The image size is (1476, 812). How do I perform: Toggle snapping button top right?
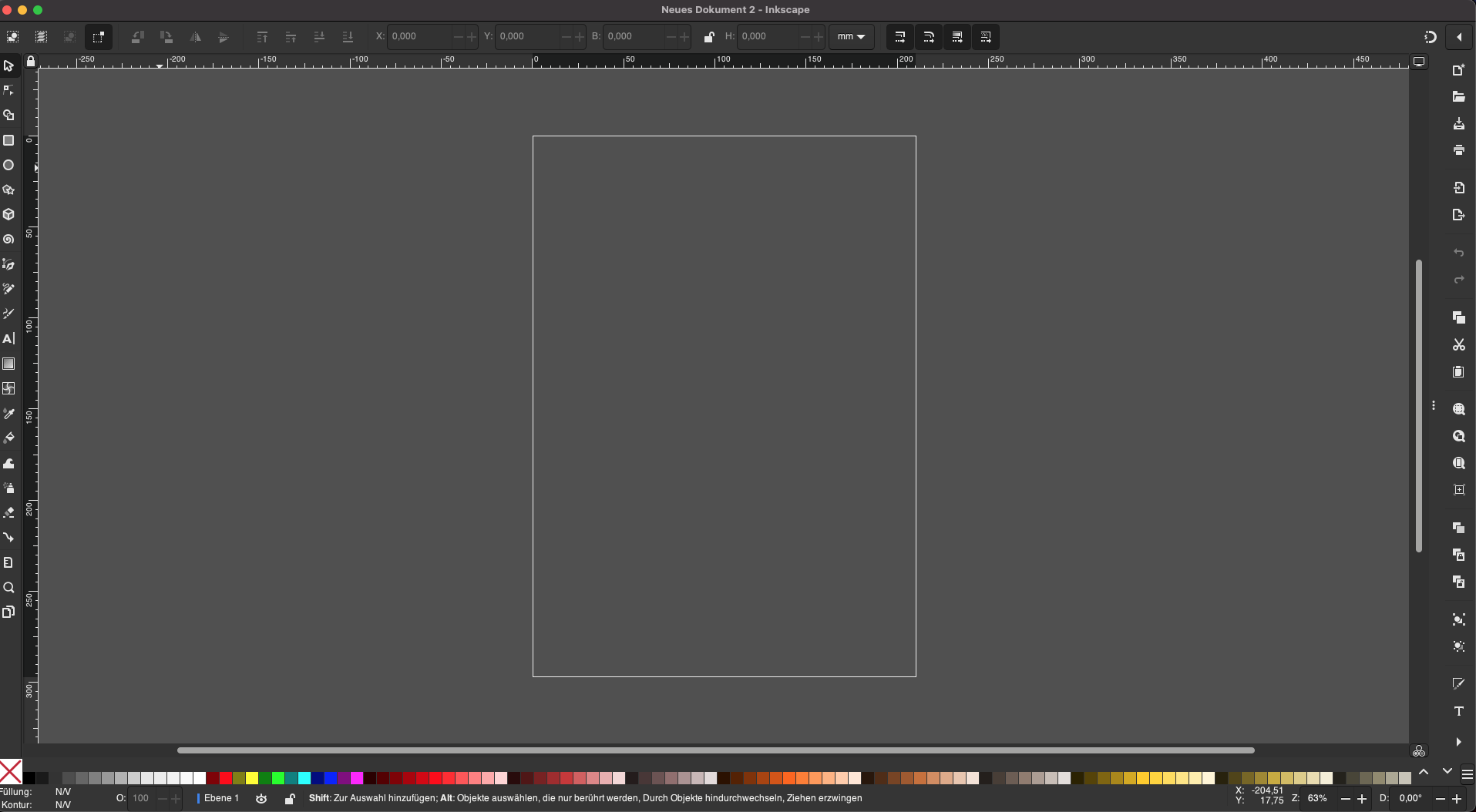pyautogui.click(x=1430, y=37)
